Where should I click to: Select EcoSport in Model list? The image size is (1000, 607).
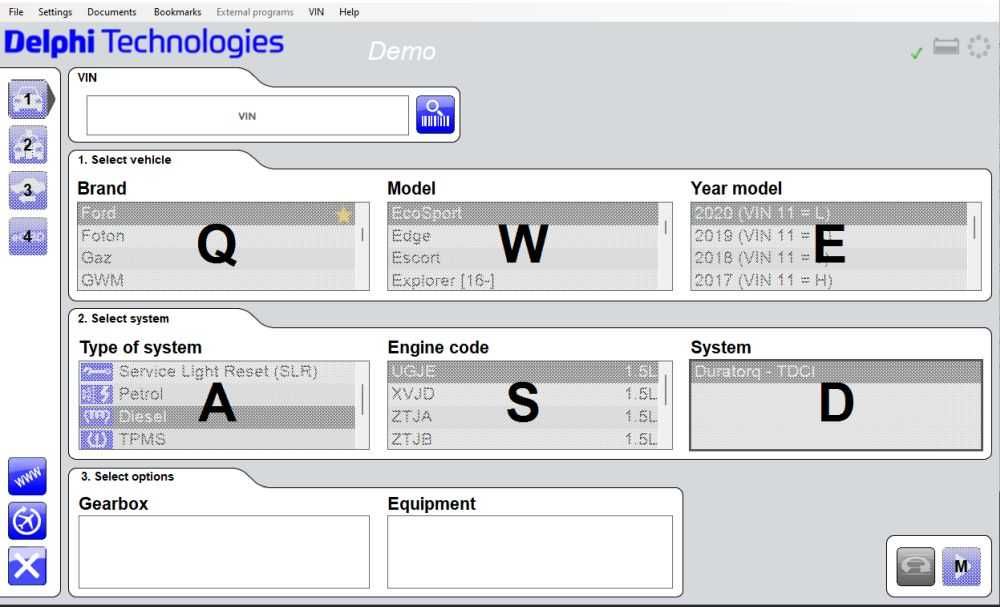pyautogui.click(x=523, y=214)
